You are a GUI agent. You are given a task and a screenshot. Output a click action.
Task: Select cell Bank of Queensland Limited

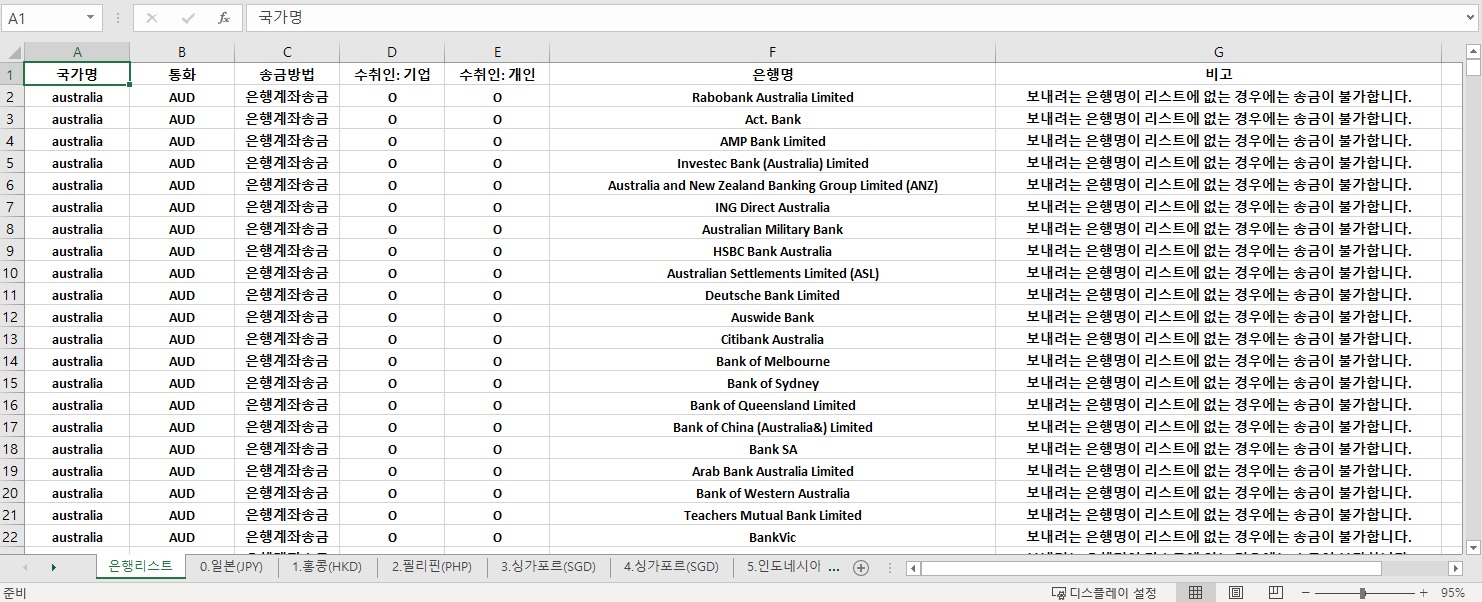click(x=773, y=405)
